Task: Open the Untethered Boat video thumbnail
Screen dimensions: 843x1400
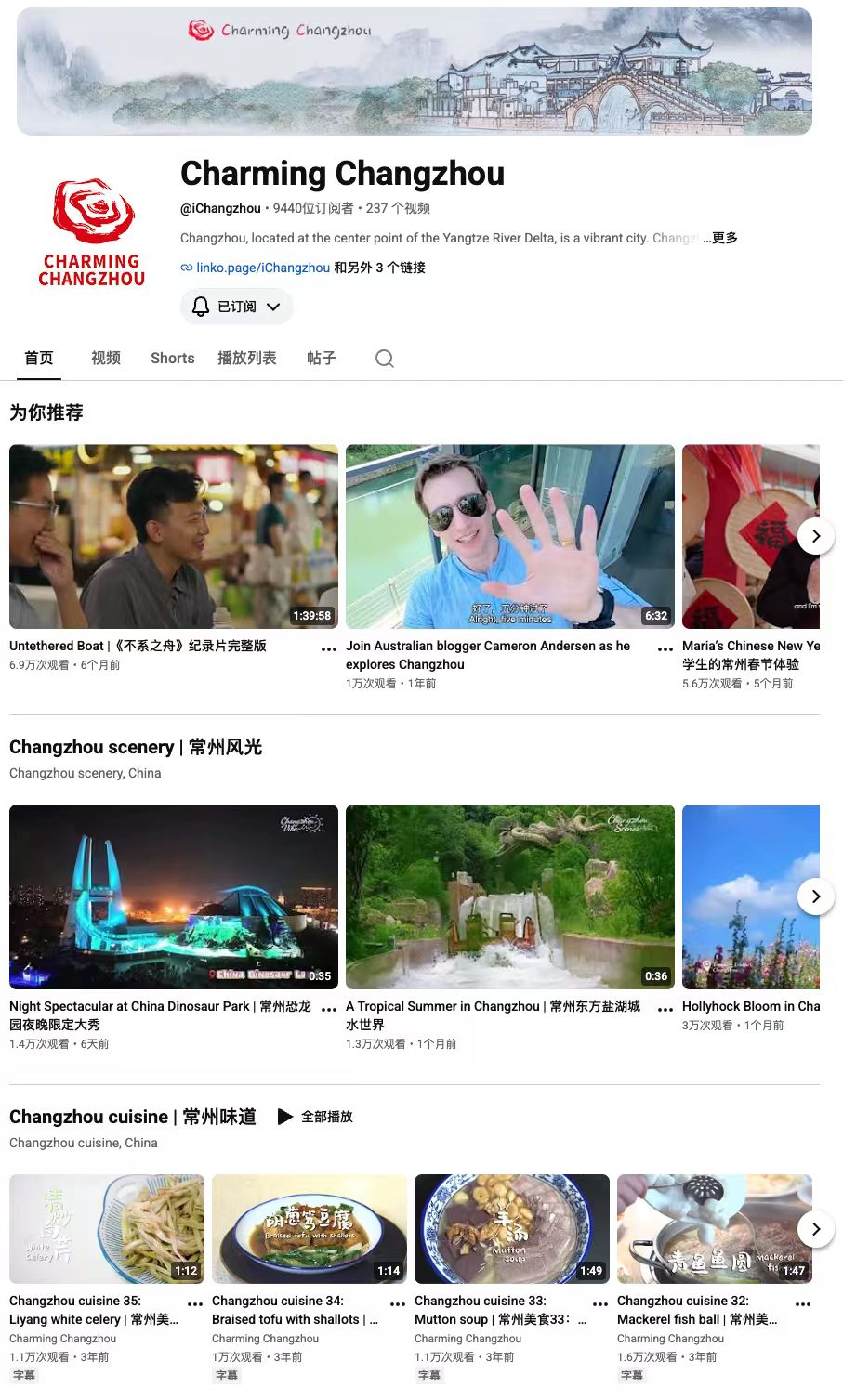Action: [x=174, y=536]
